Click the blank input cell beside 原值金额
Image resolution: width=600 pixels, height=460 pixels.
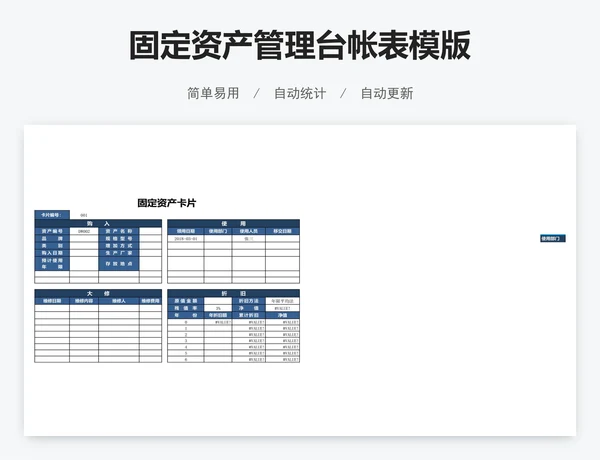pos(218,301)
